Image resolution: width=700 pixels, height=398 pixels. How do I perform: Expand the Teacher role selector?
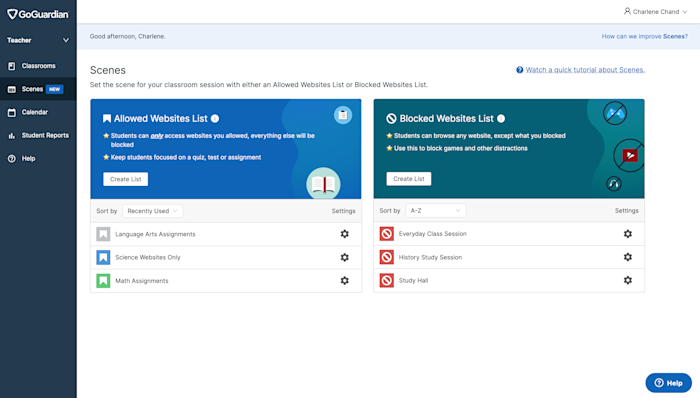click(x=38, y=40)
